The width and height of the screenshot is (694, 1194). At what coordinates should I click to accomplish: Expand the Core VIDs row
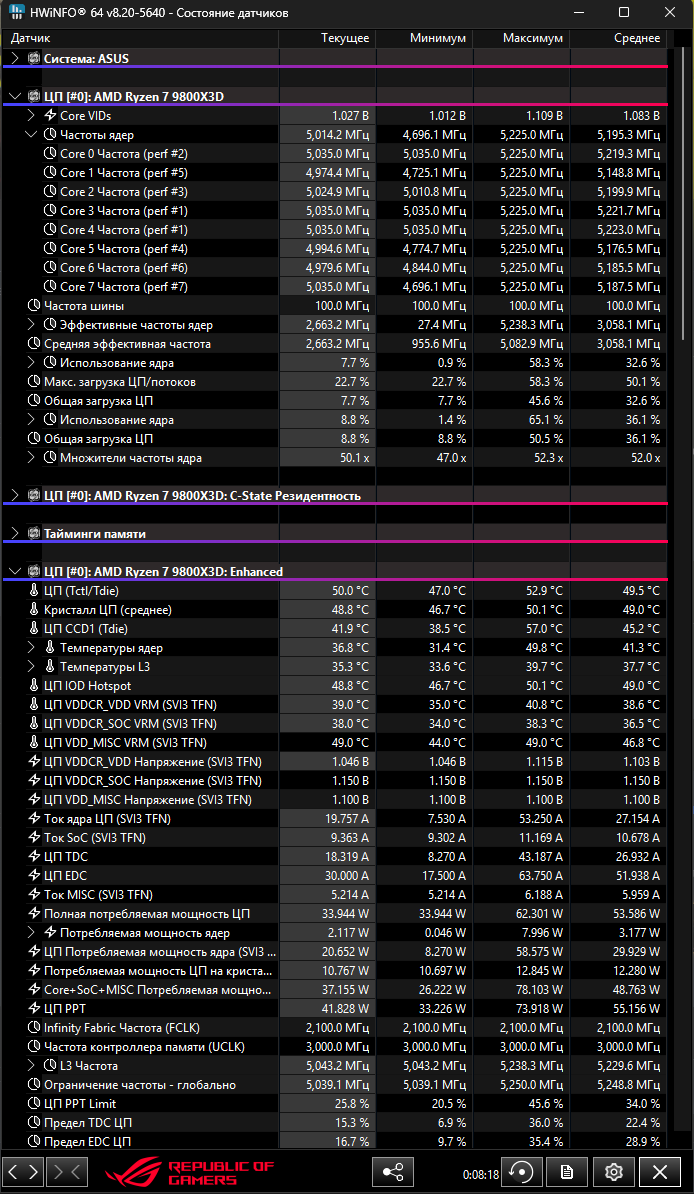(32, 116)
